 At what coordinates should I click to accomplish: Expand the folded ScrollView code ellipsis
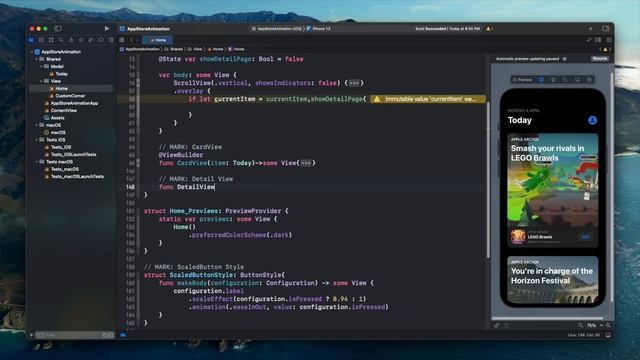coord(354,83)
